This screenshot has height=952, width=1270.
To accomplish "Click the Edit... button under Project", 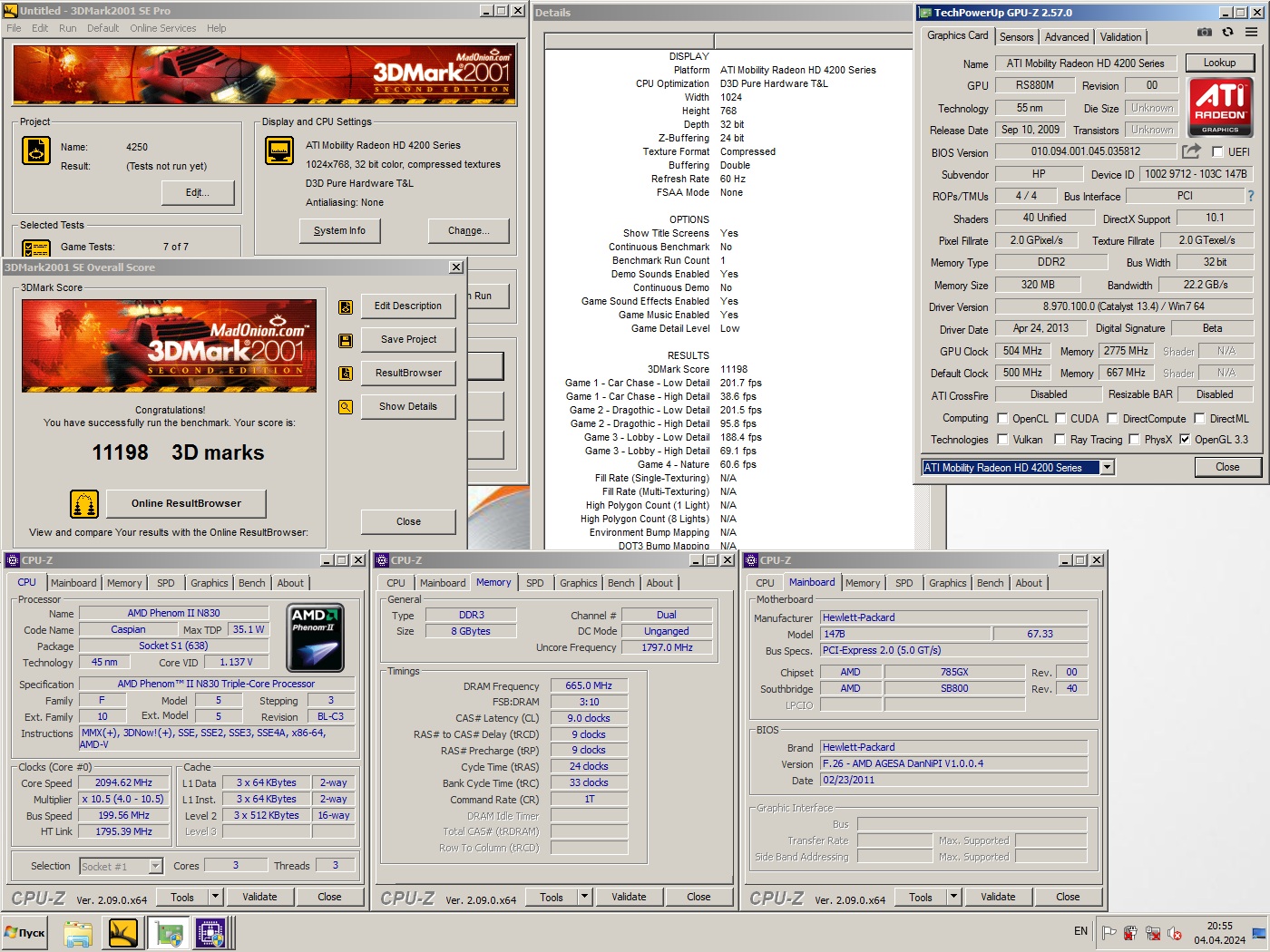I will [198, 193].
